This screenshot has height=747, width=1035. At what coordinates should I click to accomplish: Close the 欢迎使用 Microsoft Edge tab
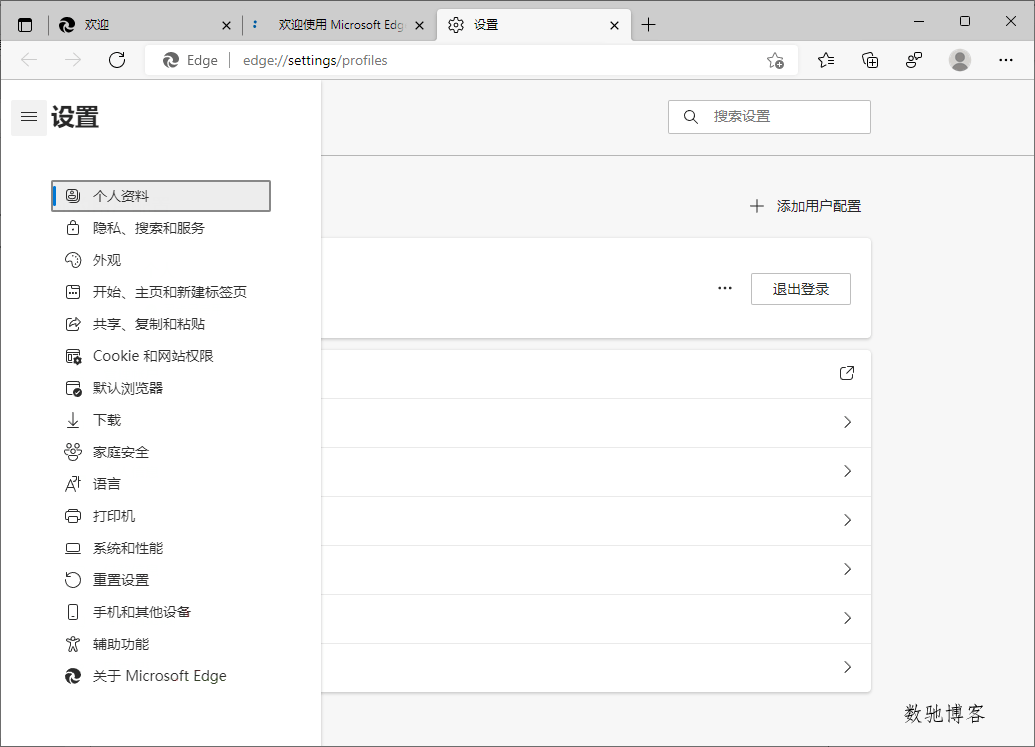click(419, 26)
